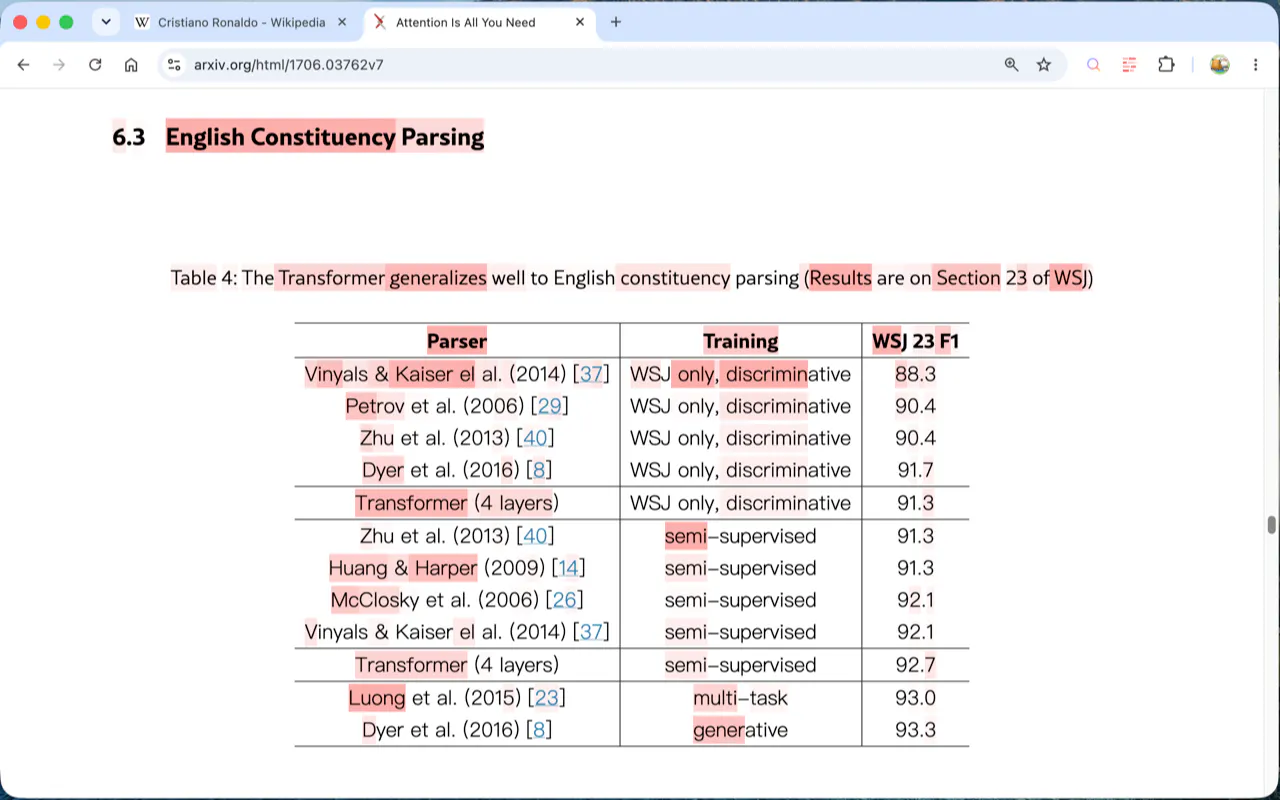Viewport: 1280px width, 800px height.
Task: Open citation 8 in Dyer generative row
Action: coord(539,730)
